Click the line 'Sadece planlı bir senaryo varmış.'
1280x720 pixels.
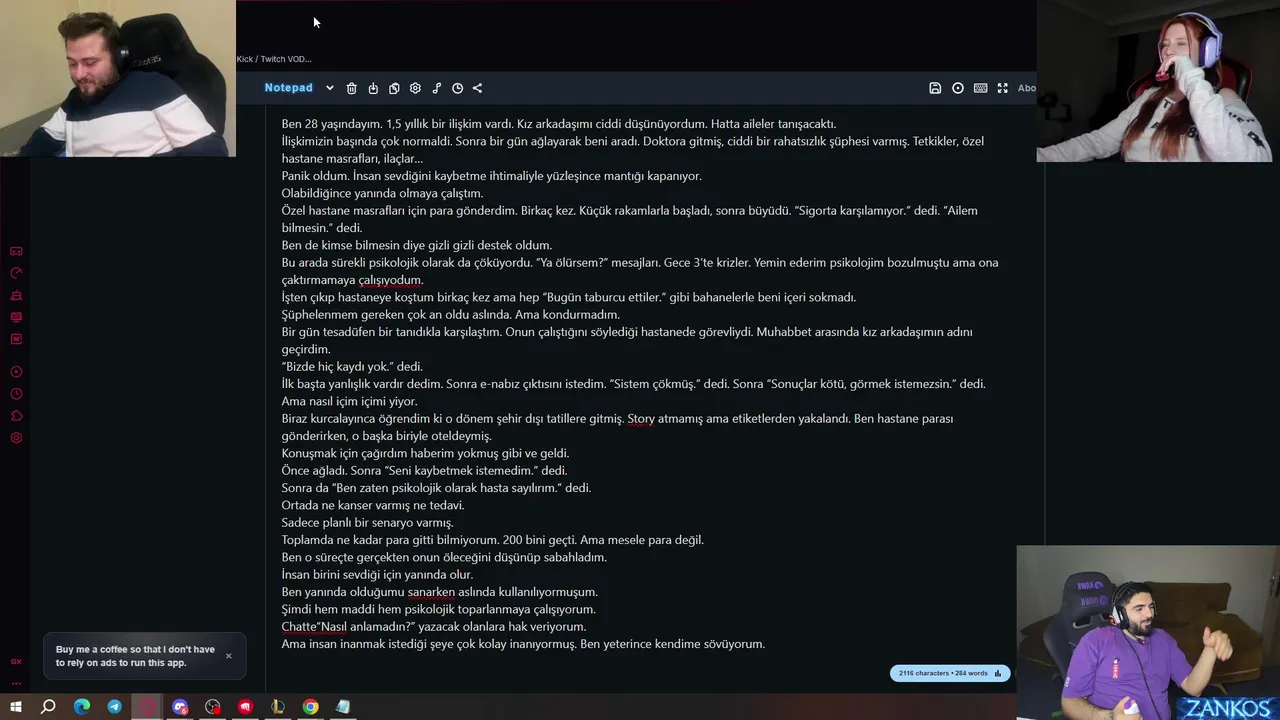point(368,523)
